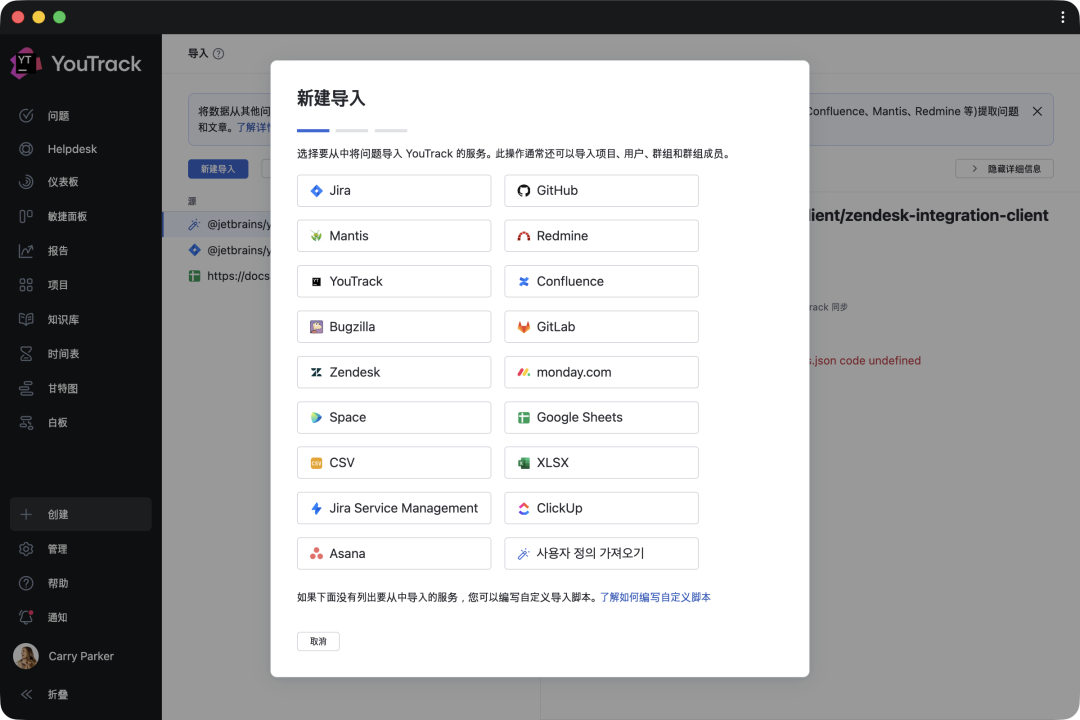This screenshot has height=720, width=1080.
Task: Click the help icon next to 导入
Action: pos(218,54)
